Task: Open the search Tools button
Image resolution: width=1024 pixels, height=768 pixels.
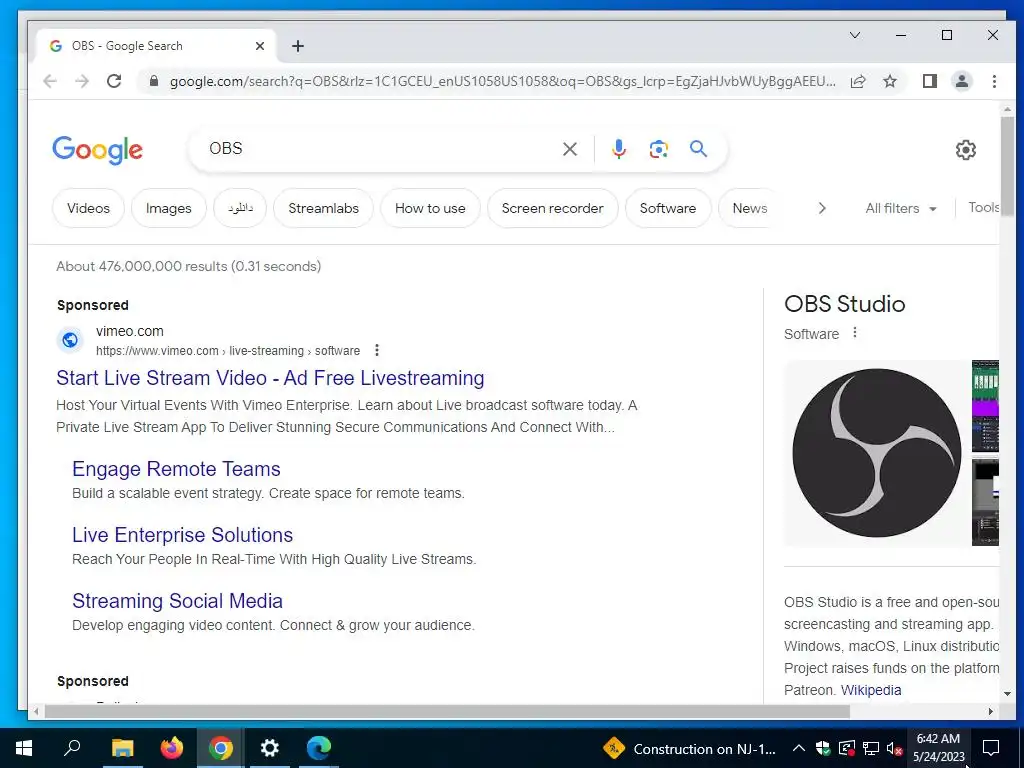Action: coord(984,208)
